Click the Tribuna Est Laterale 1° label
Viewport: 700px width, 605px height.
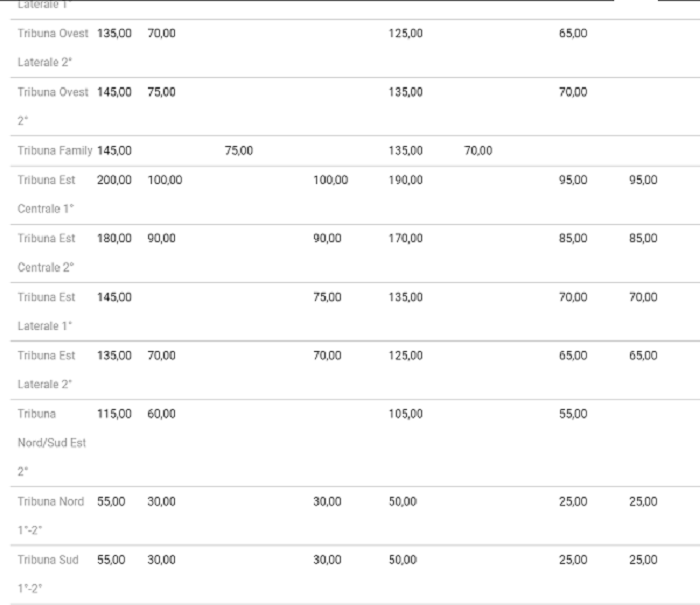click(46, 311)
